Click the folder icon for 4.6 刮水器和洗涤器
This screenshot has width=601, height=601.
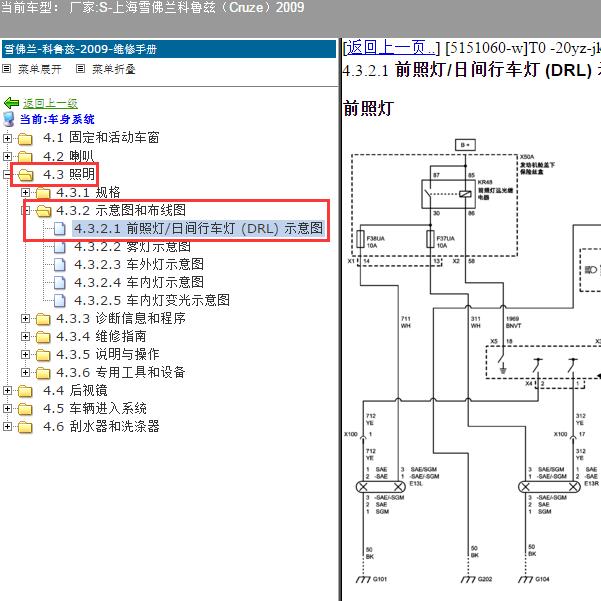25,427
